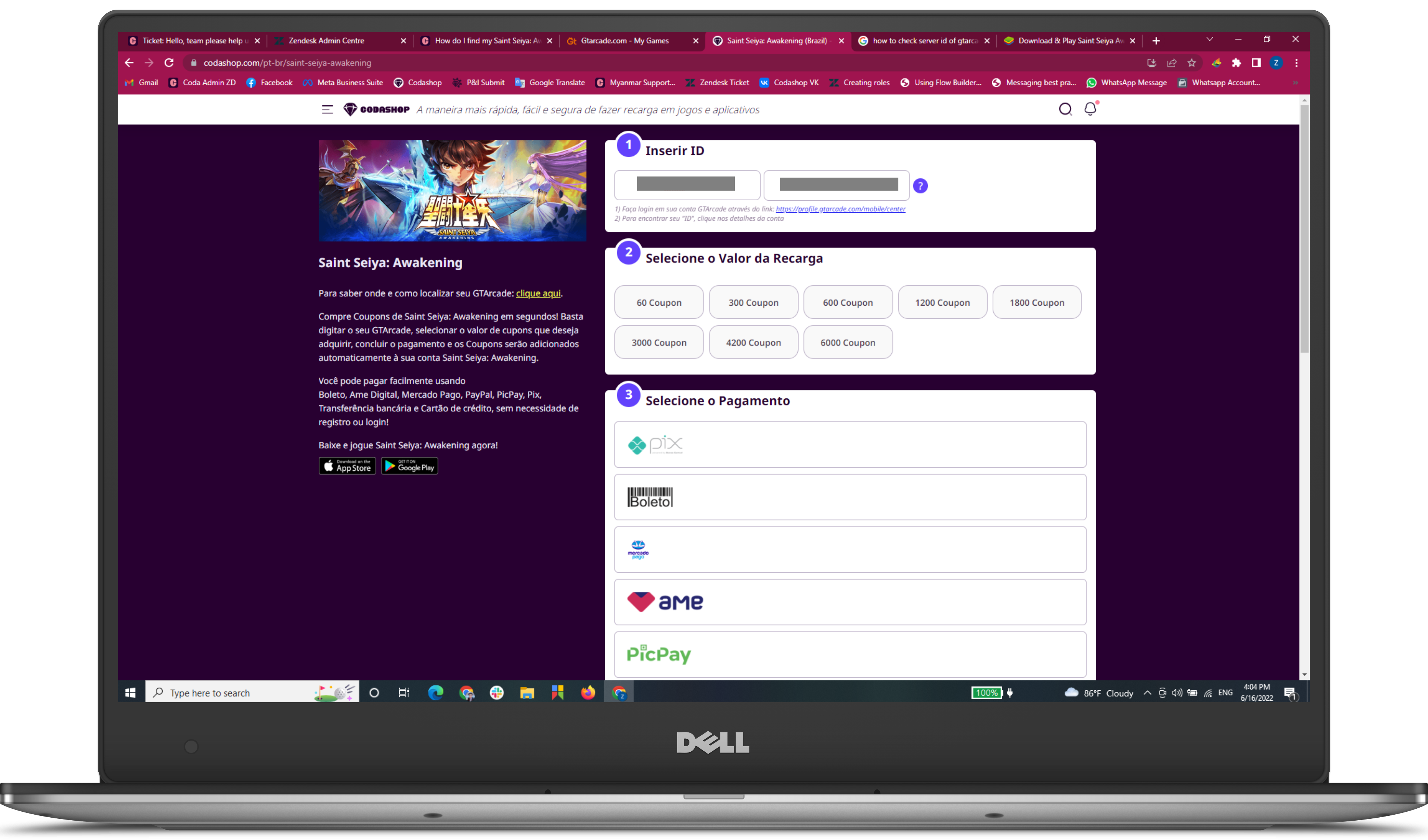Switch to the Zendesk Admin Centre tab
Image resolution: width=1428 pixels, height=840 pixels.
(x=340, y=41)
